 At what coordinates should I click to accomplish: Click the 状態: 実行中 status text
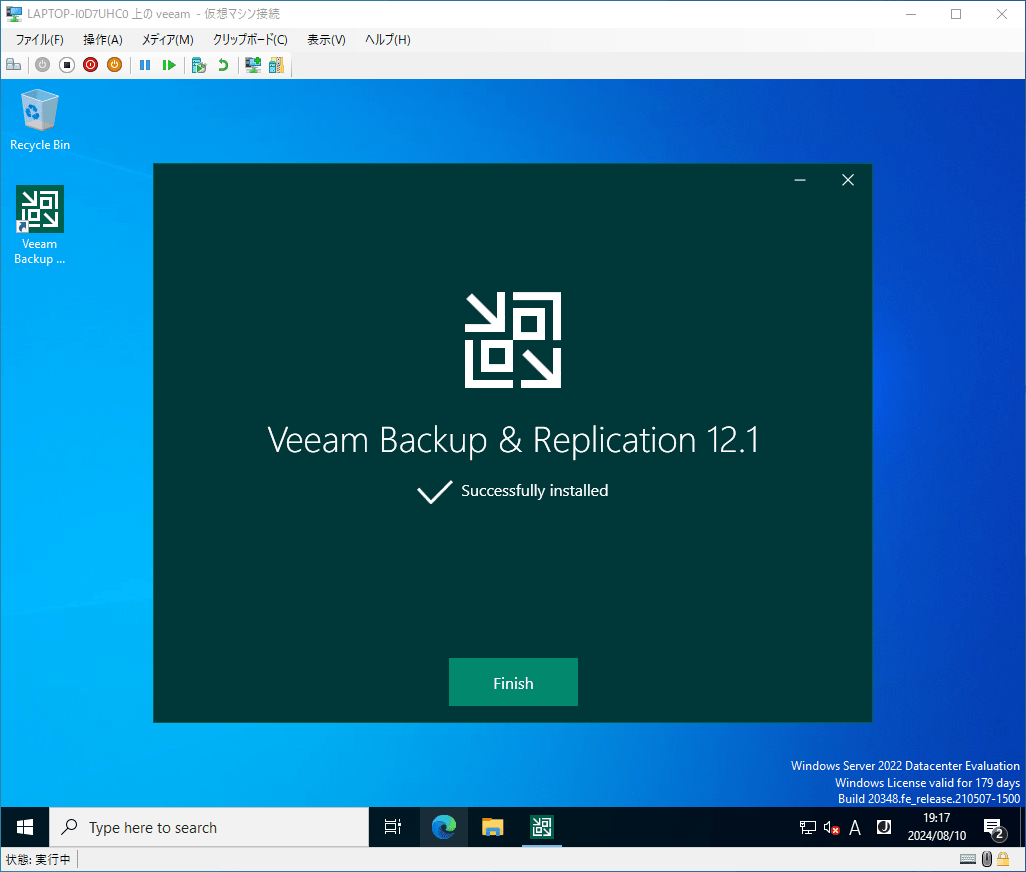(x=38, y=860)
